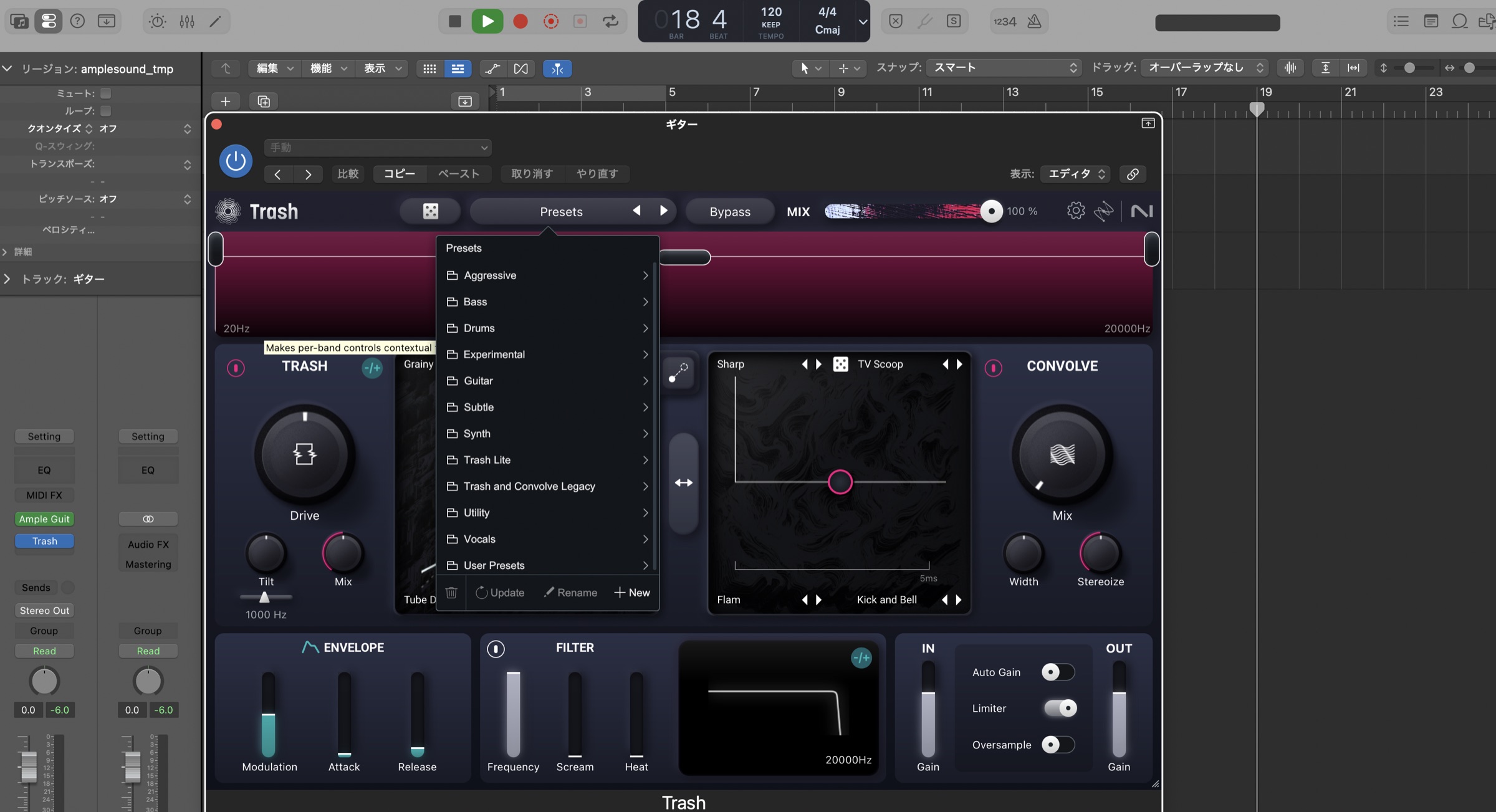Open the Bass presets folder
Viewport: 1496px width, 812px height.
point(547,302)
